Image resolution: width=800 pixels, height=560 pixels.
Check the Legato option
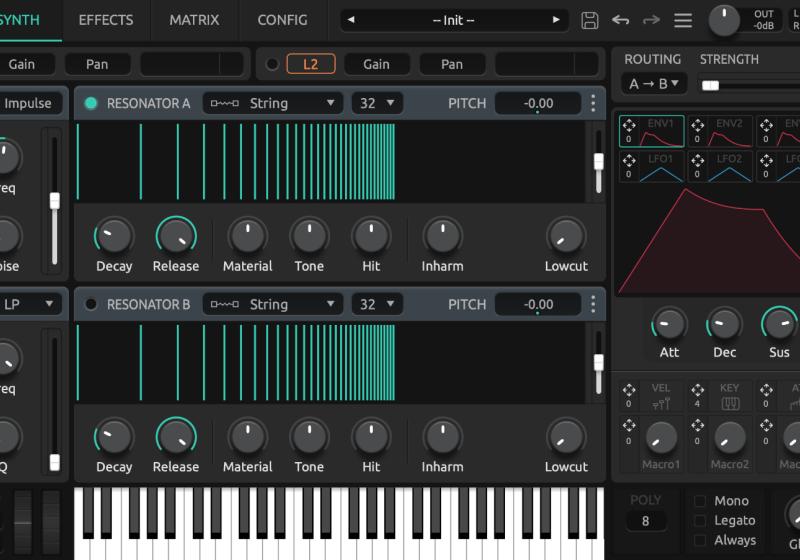click(700, 521)
